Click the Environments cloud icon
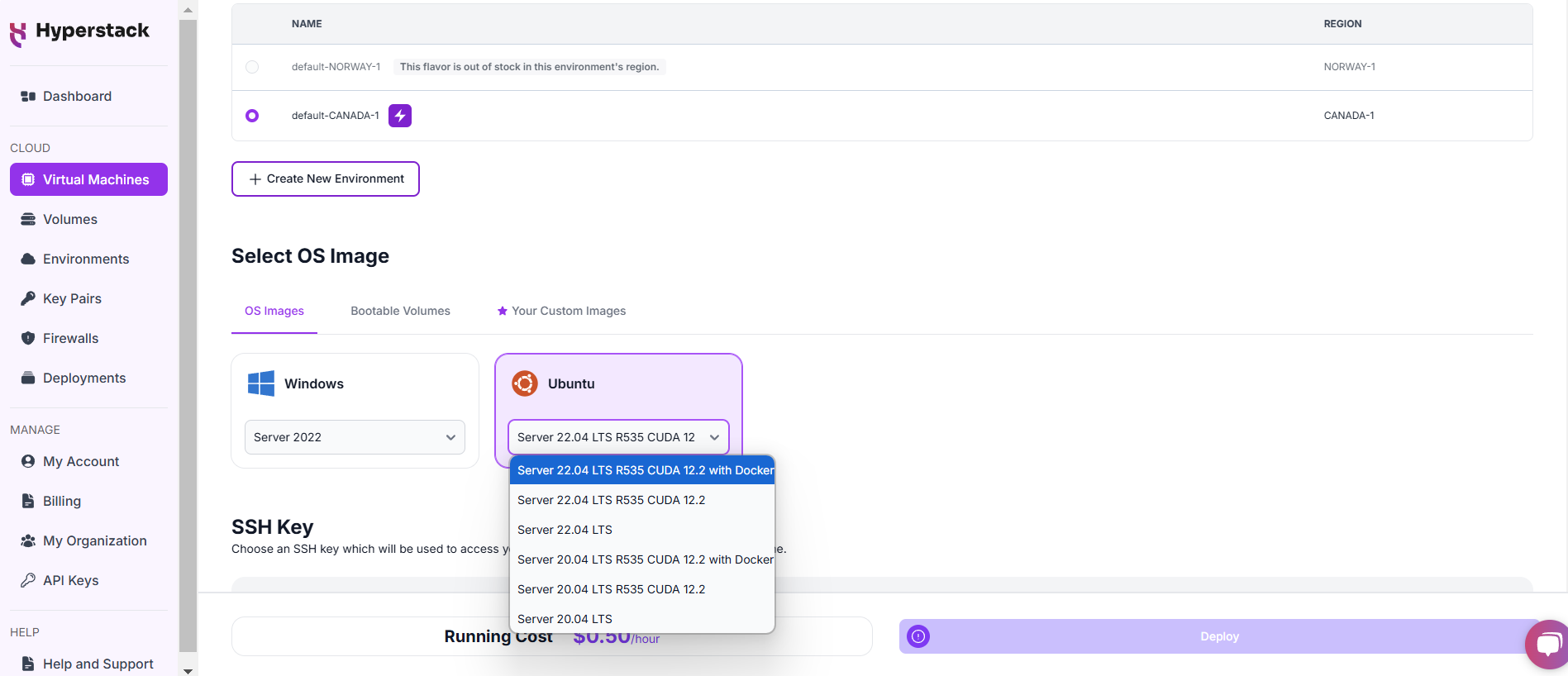The image size is (1568, 676). tap(28, 259)
